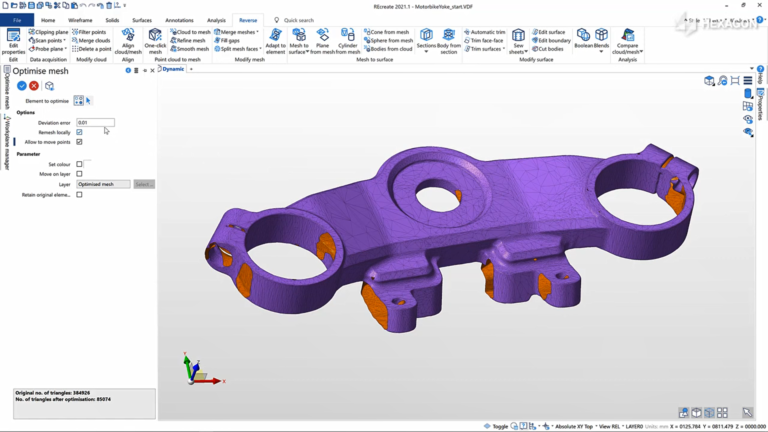This screenshot has height=432, width=768.
Task: Select the Align cloud/mesh tool
Action: [128, 41]
